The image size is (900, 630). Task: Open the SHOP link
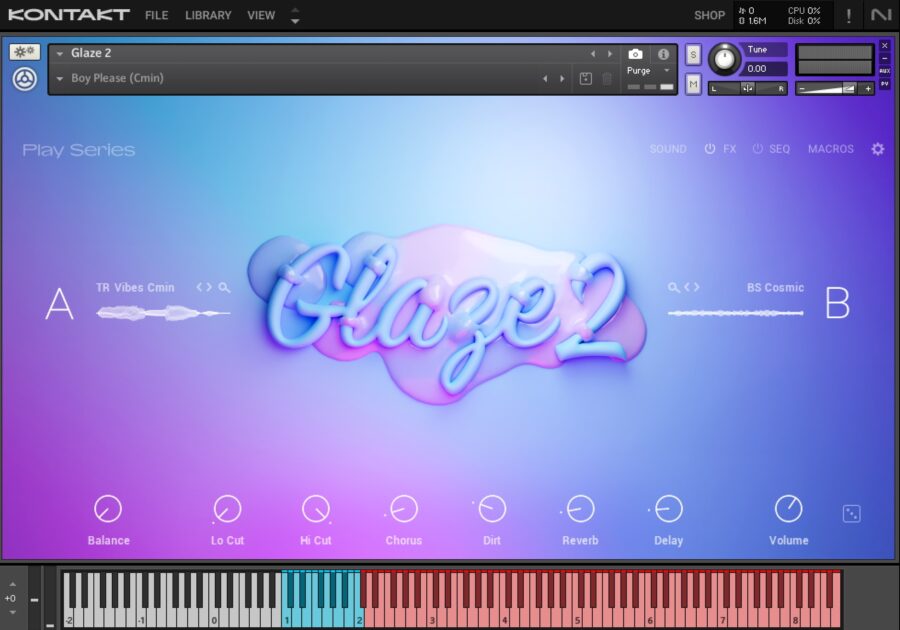[x=709, y=15]
